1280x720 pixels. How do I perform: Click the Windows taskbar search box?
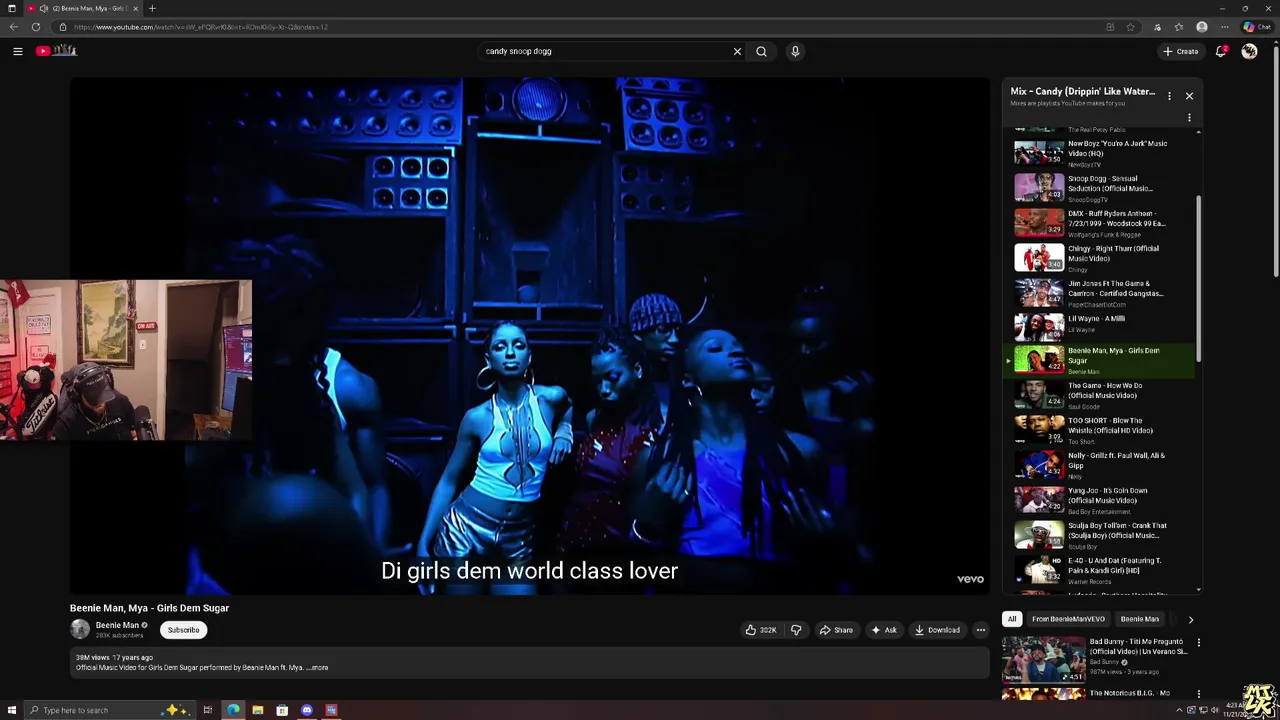(x=108, y=710)
